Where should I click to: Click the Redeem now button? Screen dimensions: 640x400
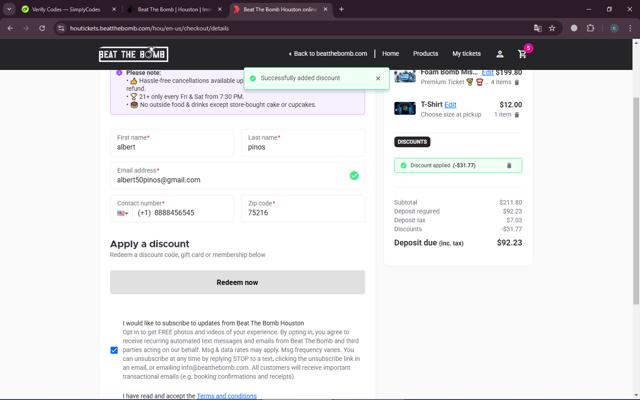click(x=237, y=282)
